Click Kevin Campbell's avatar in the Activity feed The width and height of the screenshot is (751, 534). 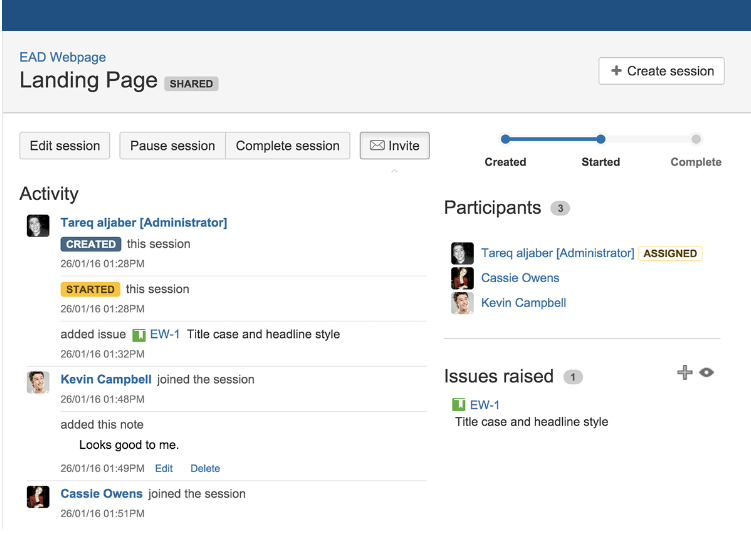tap(38, 382)
